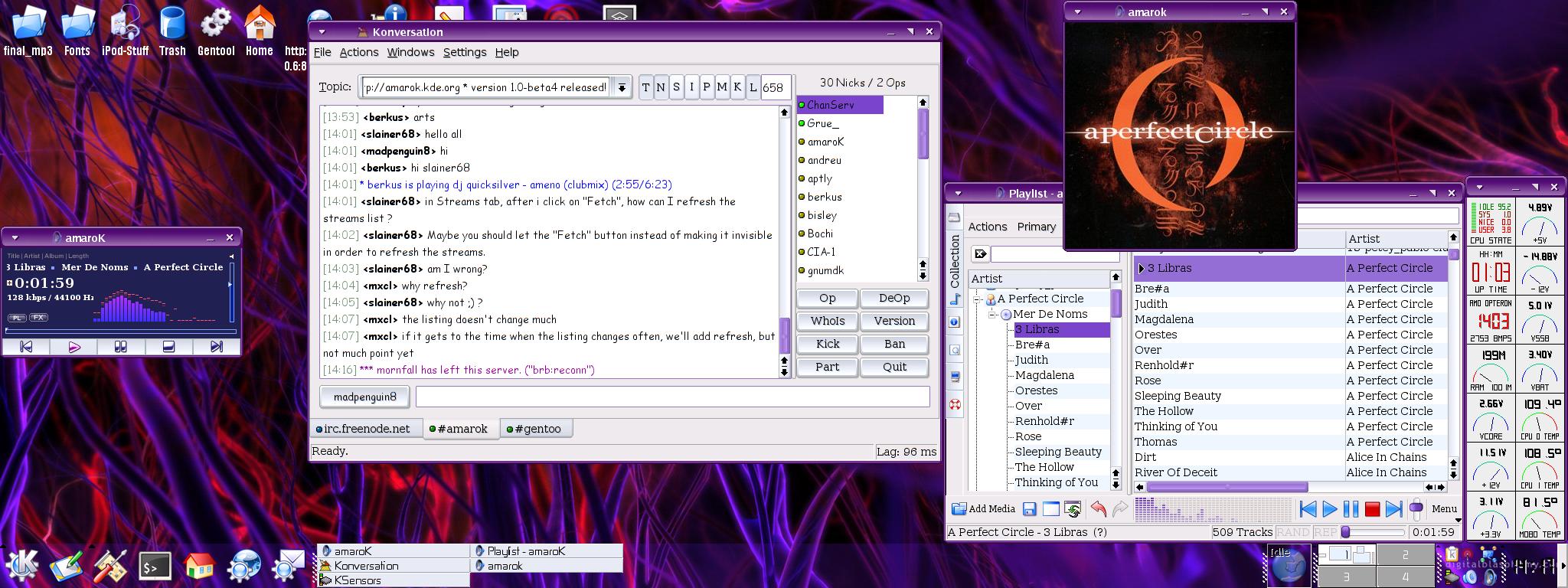Click previous track in playlist toolbar
This screenshot has height=588, width=1568.
1308,508
